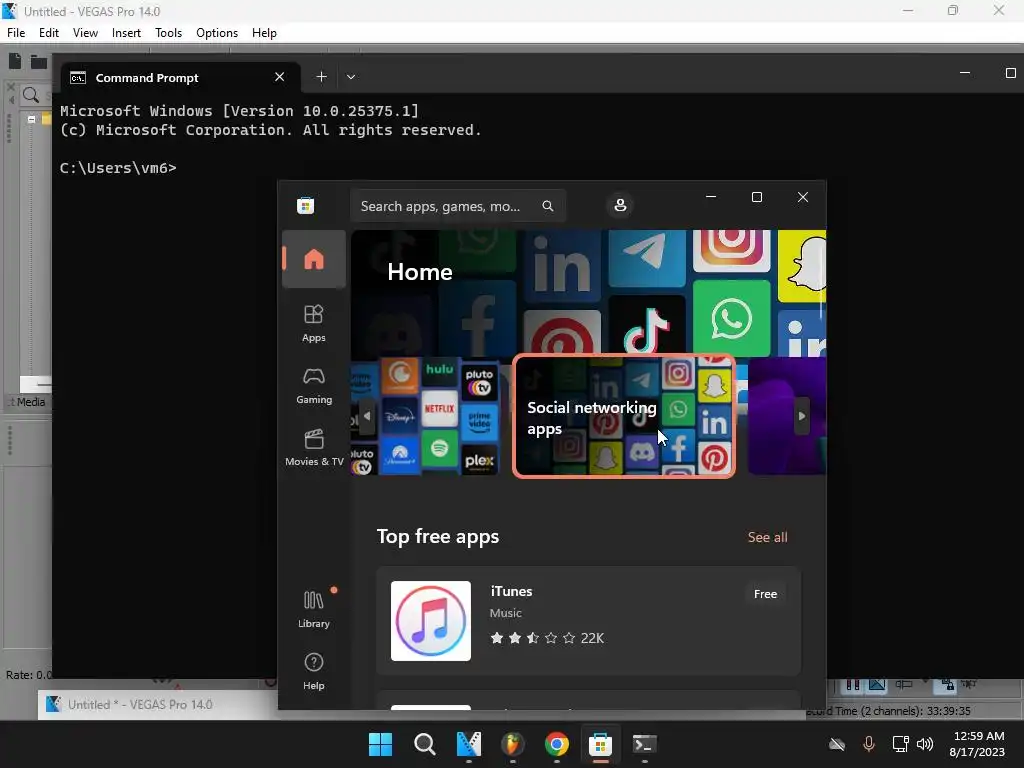
Task: Click the cloud sync icon in system tray
Action: (837, 744)
